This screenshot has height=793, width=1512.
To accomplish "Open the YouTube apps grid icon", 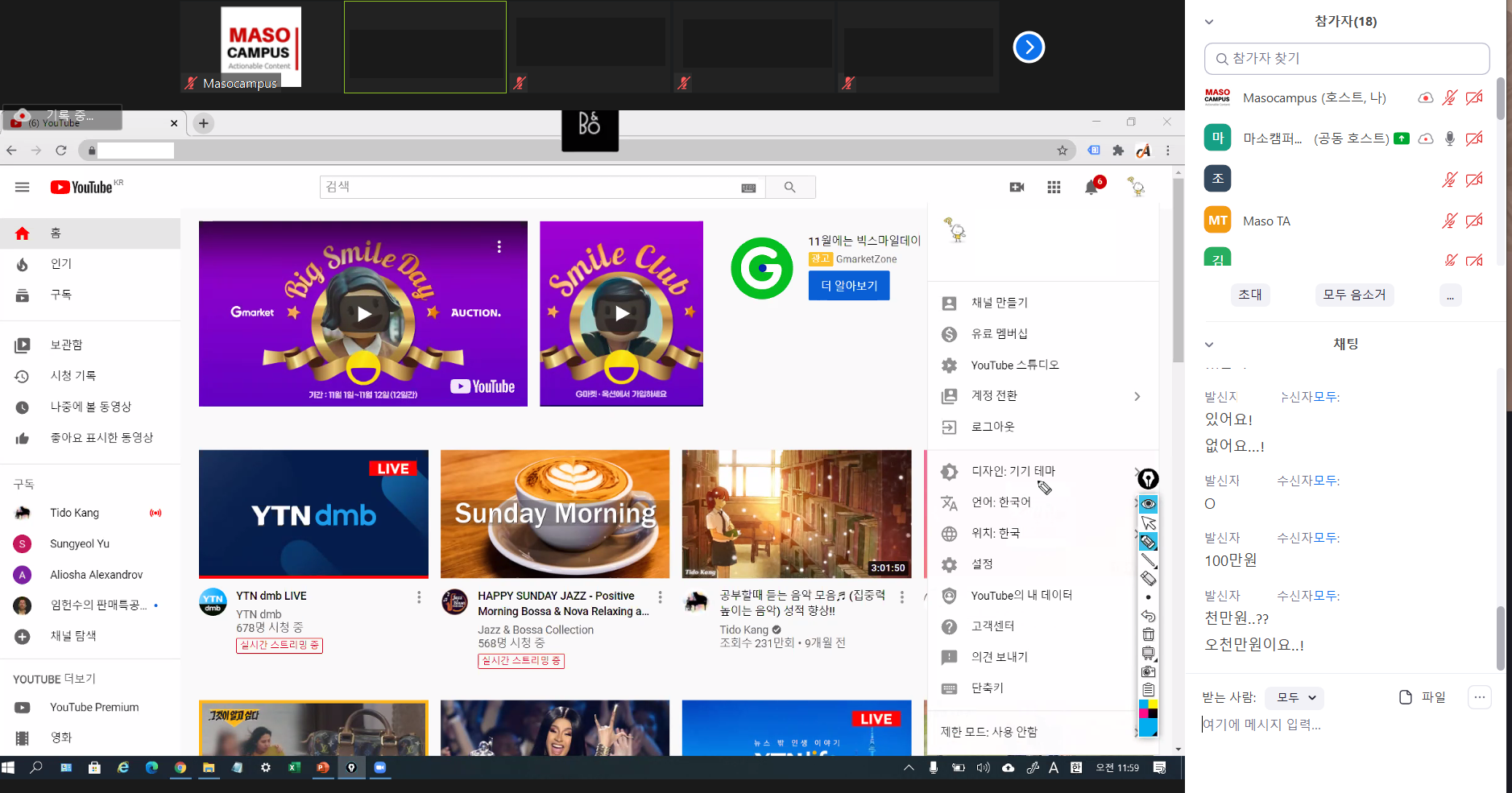I will click(x=1054, y=188).
